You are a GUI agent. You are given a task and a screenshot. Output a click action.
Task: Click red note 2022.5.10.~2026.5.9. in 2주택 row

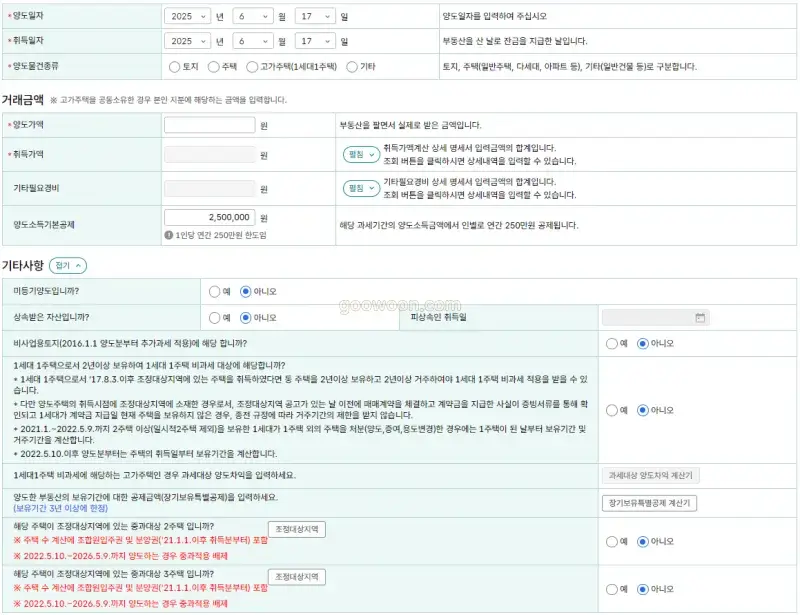[120, 556]
